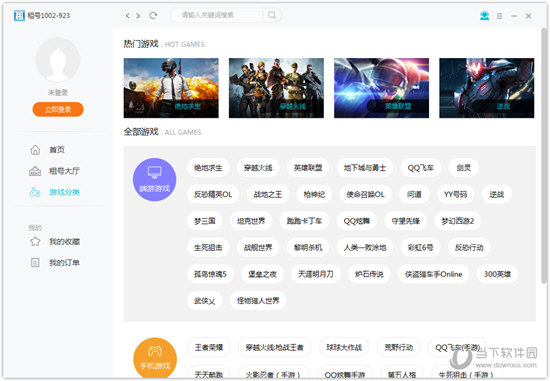Select 堡垒之夜 tag
The height and width of the screenshot is (381, 550).
tap(262, 274)
